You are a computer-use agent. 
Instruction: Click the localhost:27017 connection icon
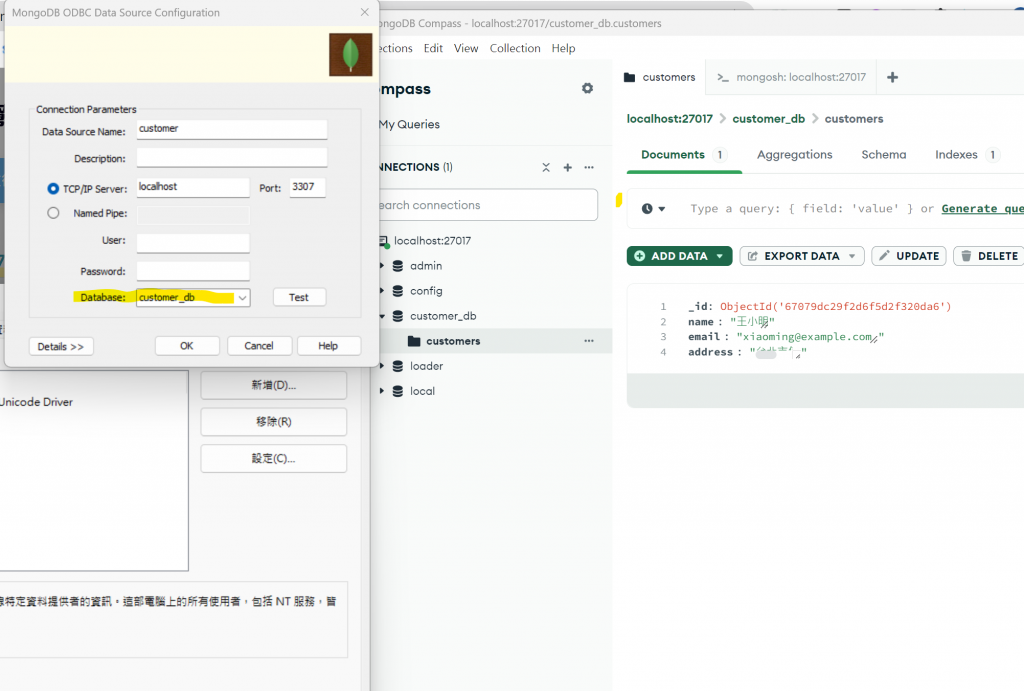point(385,242)
